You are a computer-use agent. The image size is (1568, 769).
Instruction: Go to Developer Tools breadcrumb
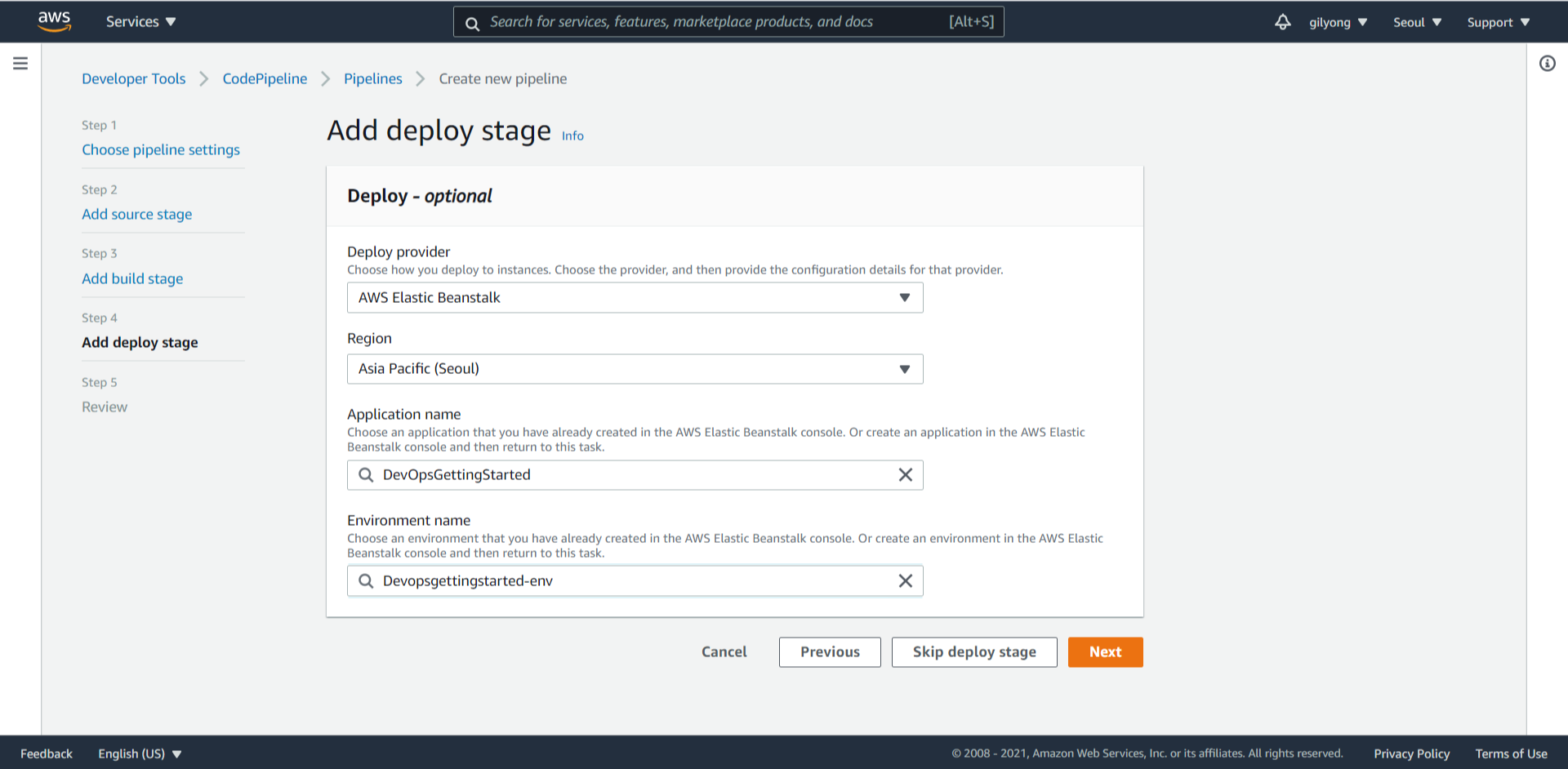(x=134, y=78)
